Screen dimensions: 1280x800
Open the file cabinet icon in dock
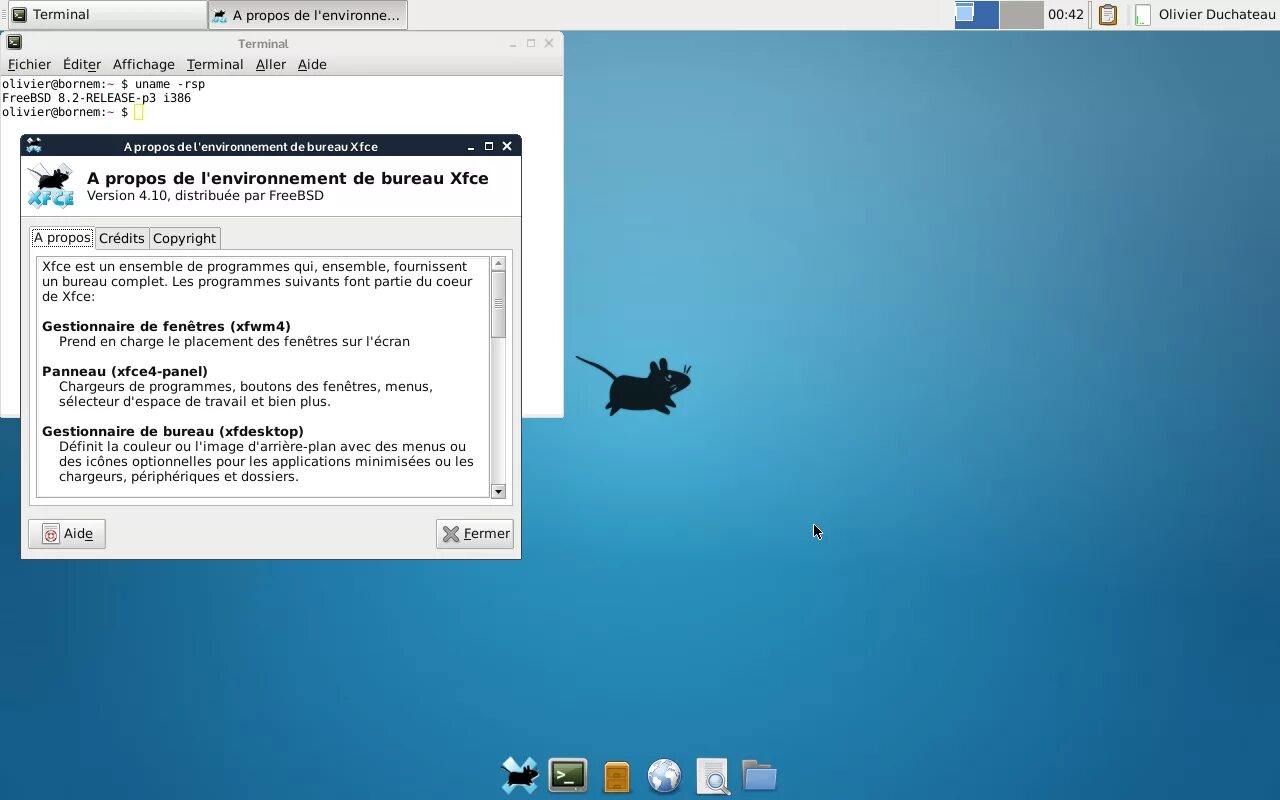[617, 777]
